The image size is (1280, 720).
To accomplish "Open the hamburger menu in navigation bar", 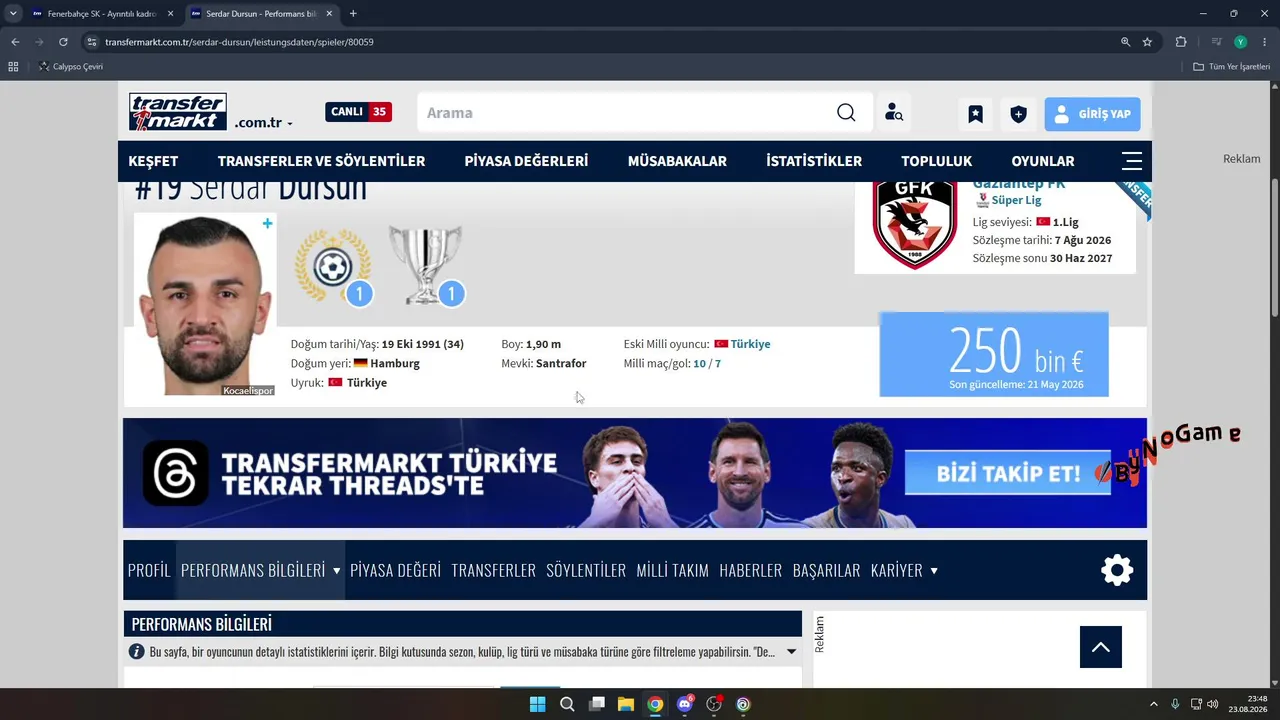I will point(1132,161).
